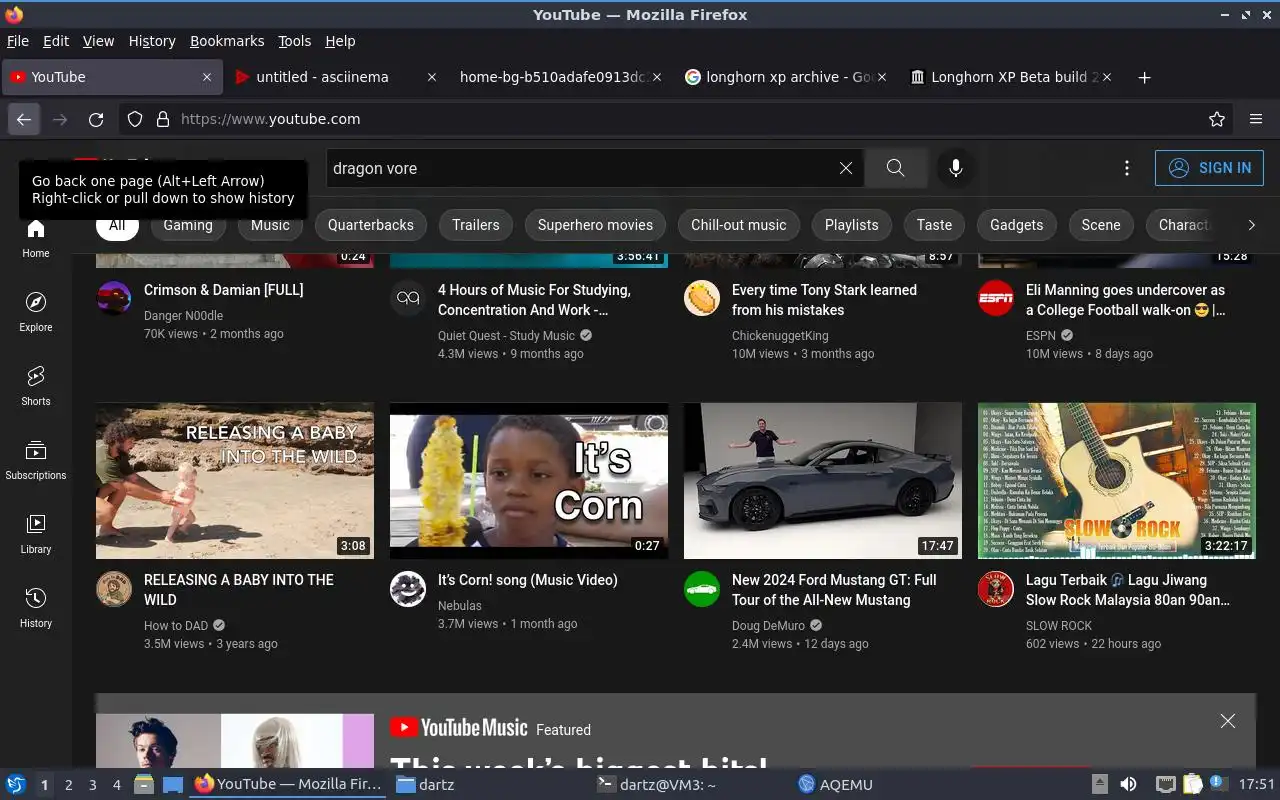Viewport: 1280px width, 800px height.
Task: Open Doug DeMuro channel avatar
Action: [x=702, y=589]
